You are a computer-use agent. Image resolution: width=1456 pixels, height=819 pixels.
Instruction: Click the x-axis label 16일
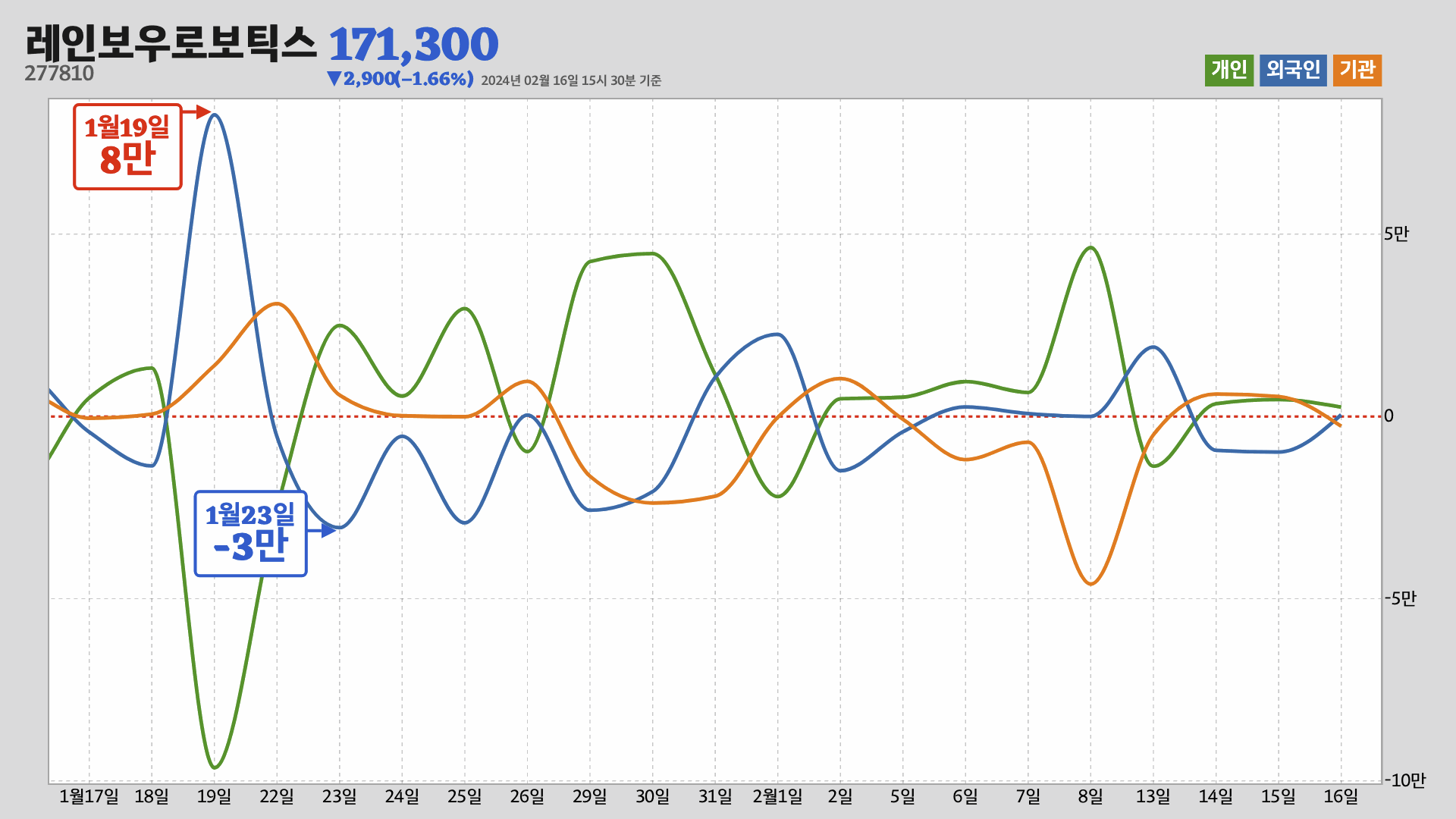pyautogui.click(x=1341, y=796)
